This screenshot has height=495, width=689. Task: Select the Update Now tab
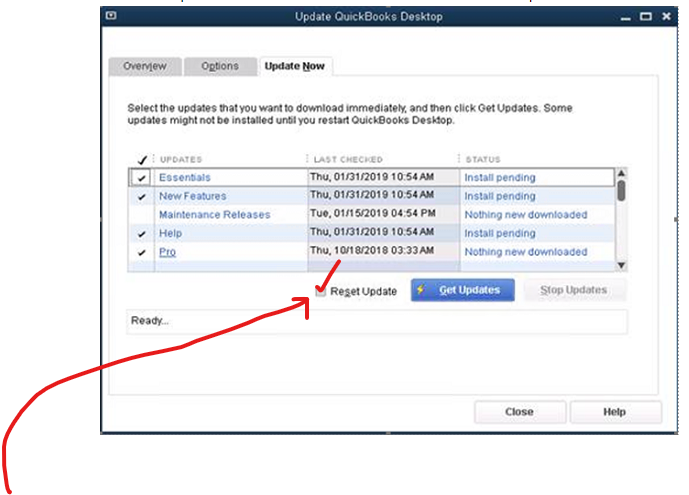pos(295,66)
